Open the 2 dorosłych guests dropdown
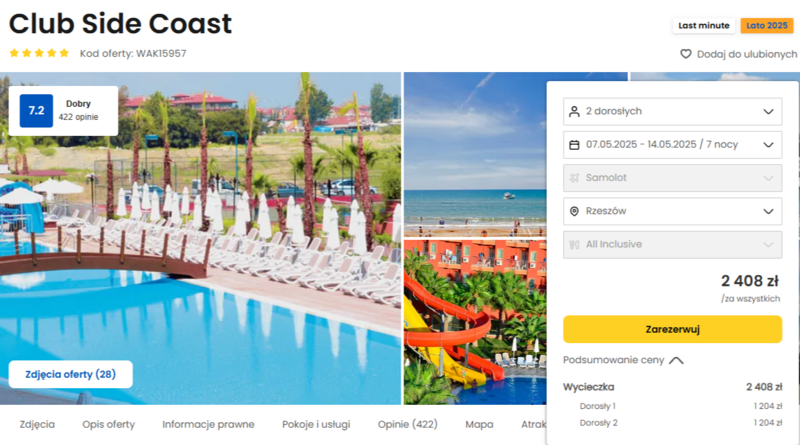 672,111
